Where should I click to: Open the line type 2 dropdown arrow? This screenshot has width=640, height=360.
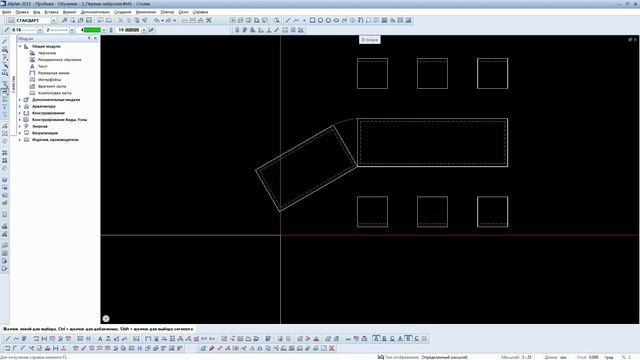click(x=72, y=30)
